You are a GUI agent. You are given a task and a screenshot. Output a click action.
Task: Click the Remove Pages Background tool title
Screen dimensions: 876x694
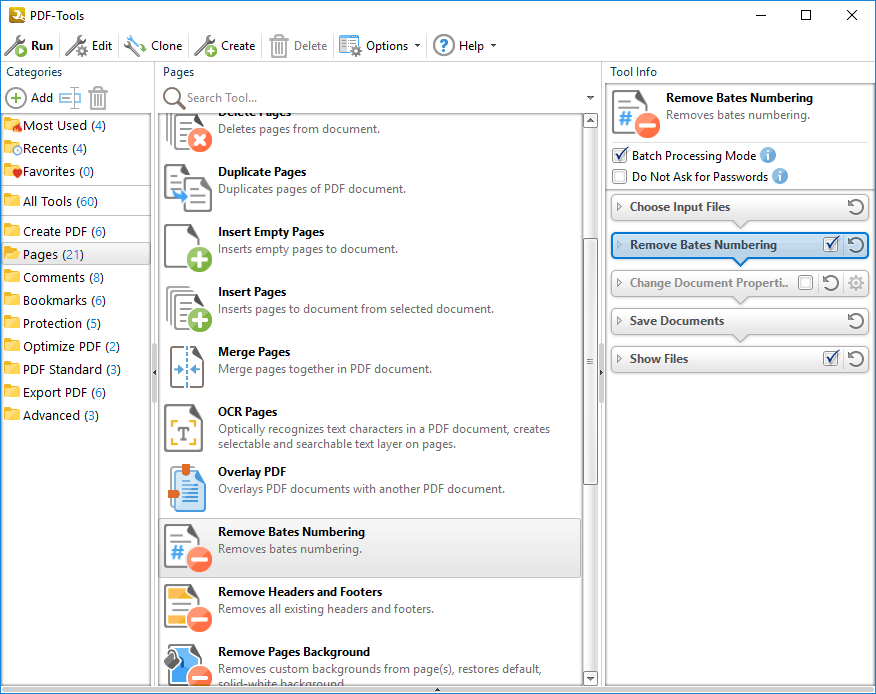(x=294, y=652)
